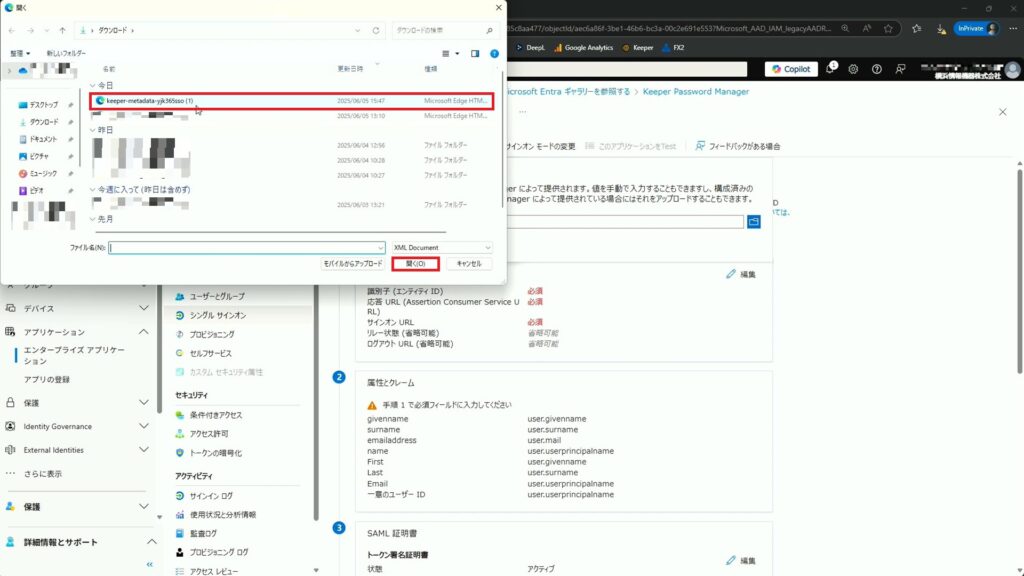Select アプリの登録 in left navigation
Screen dimensions: 1024x576
coord(46,379)
